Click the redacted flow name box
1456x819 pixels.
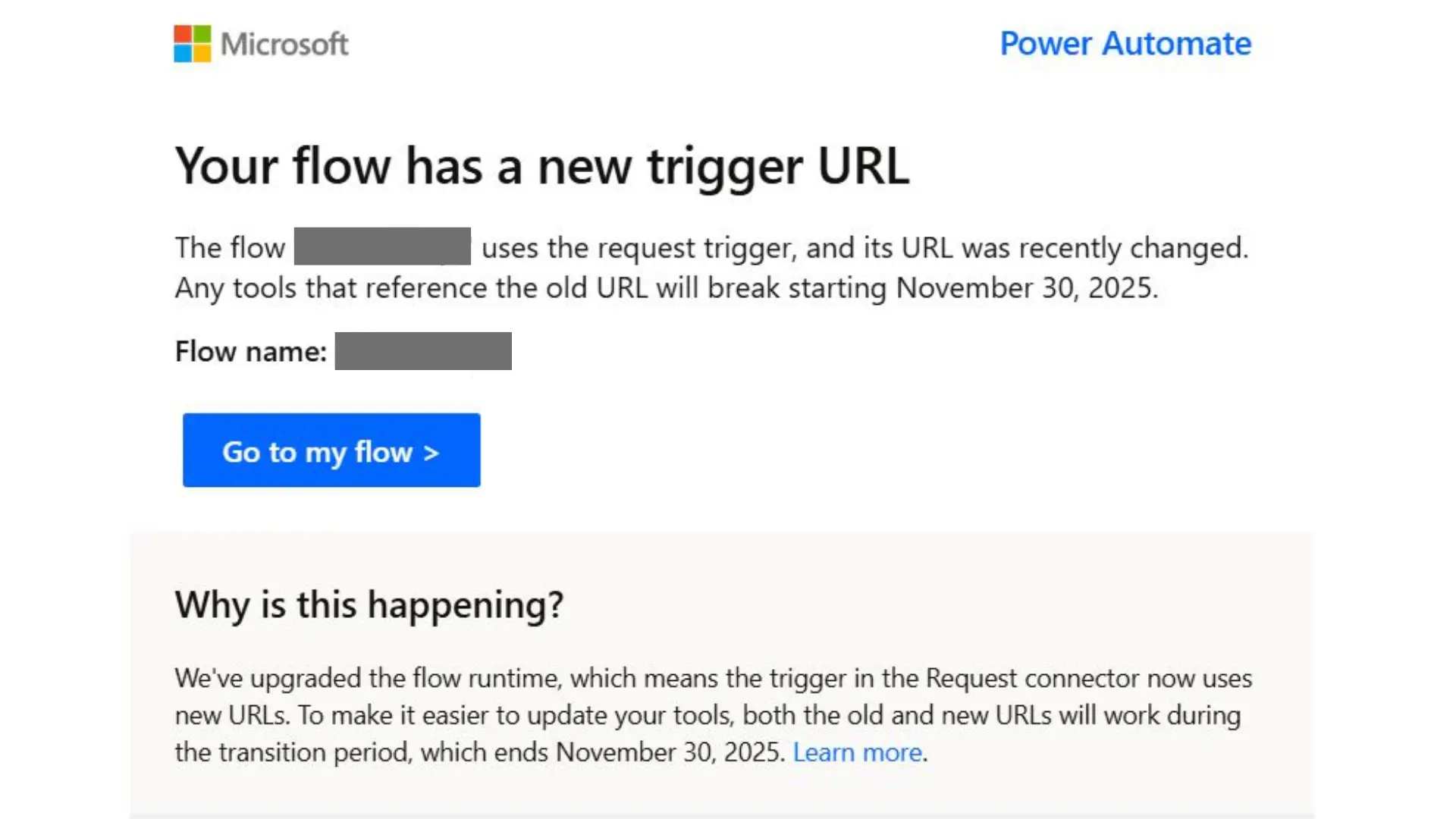click(x=422, y=350)
